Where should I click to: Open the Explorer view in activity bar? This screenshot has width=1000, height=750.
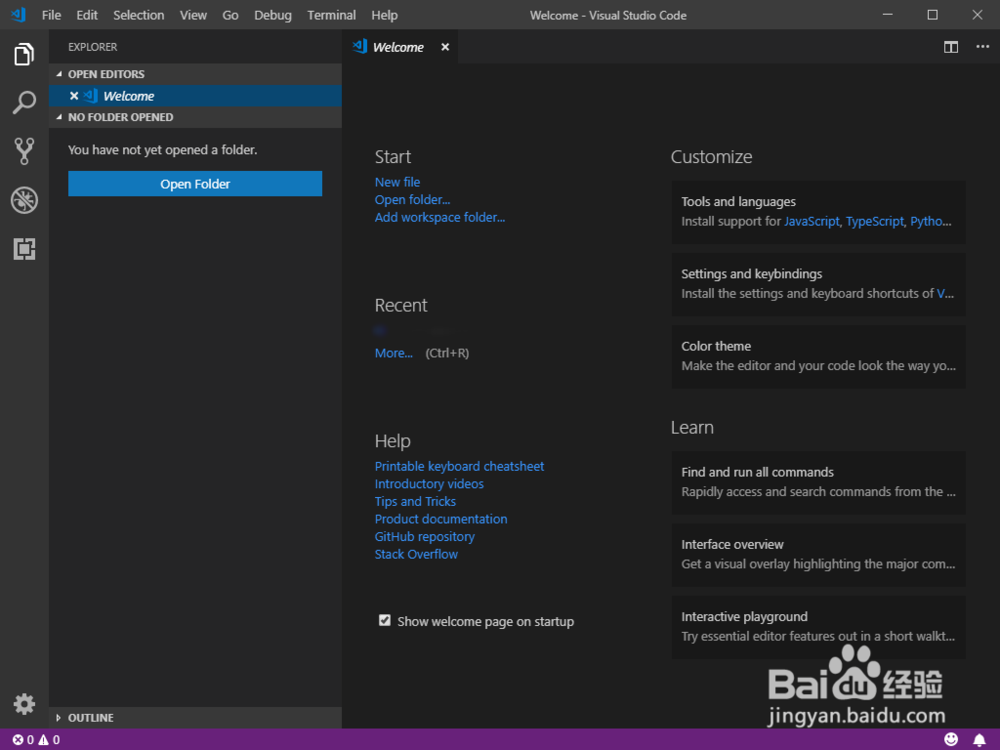[x=24, y=54]
